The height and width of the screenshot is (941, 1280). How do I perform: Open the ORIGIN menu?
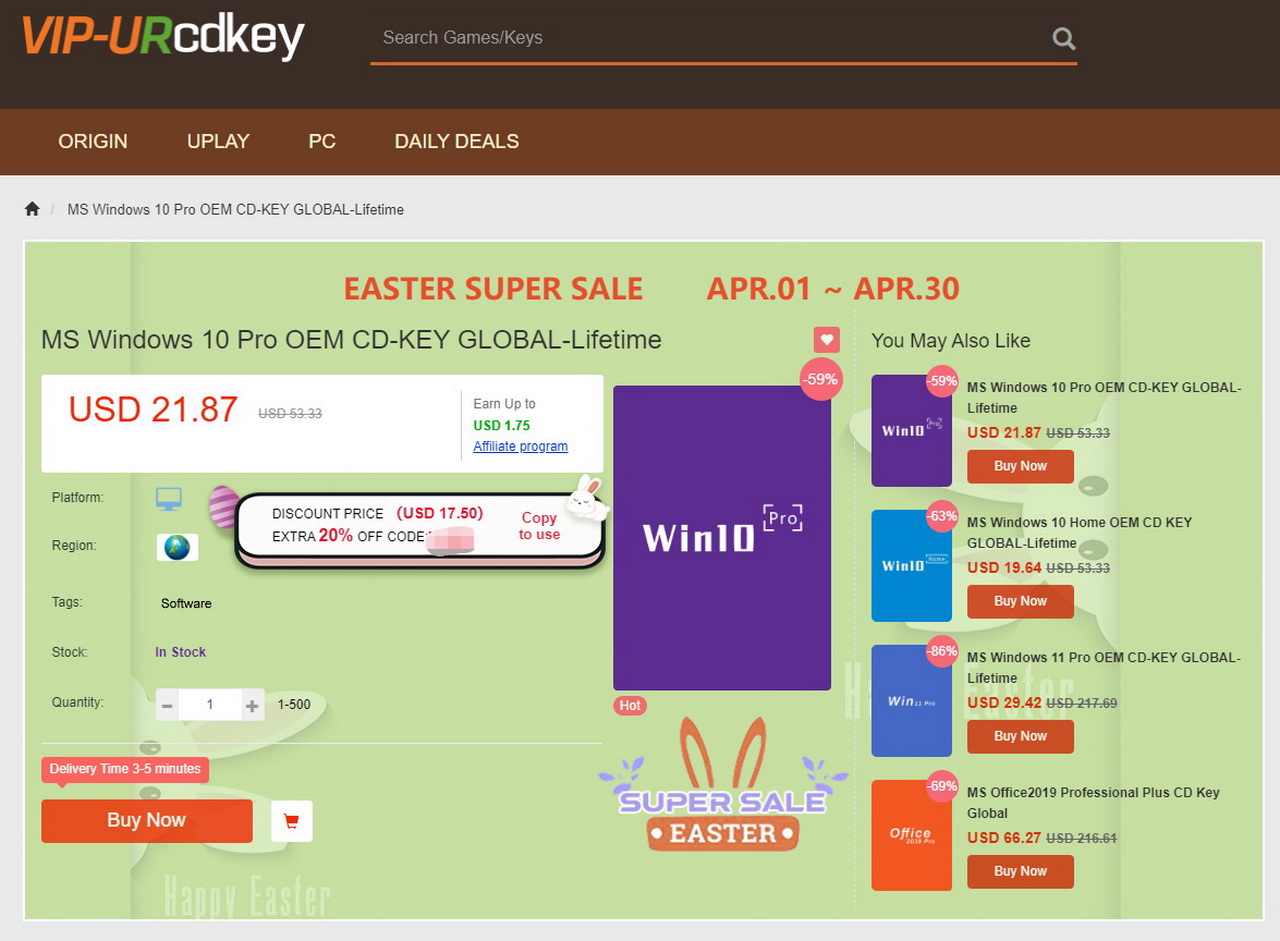click(93, 141)
